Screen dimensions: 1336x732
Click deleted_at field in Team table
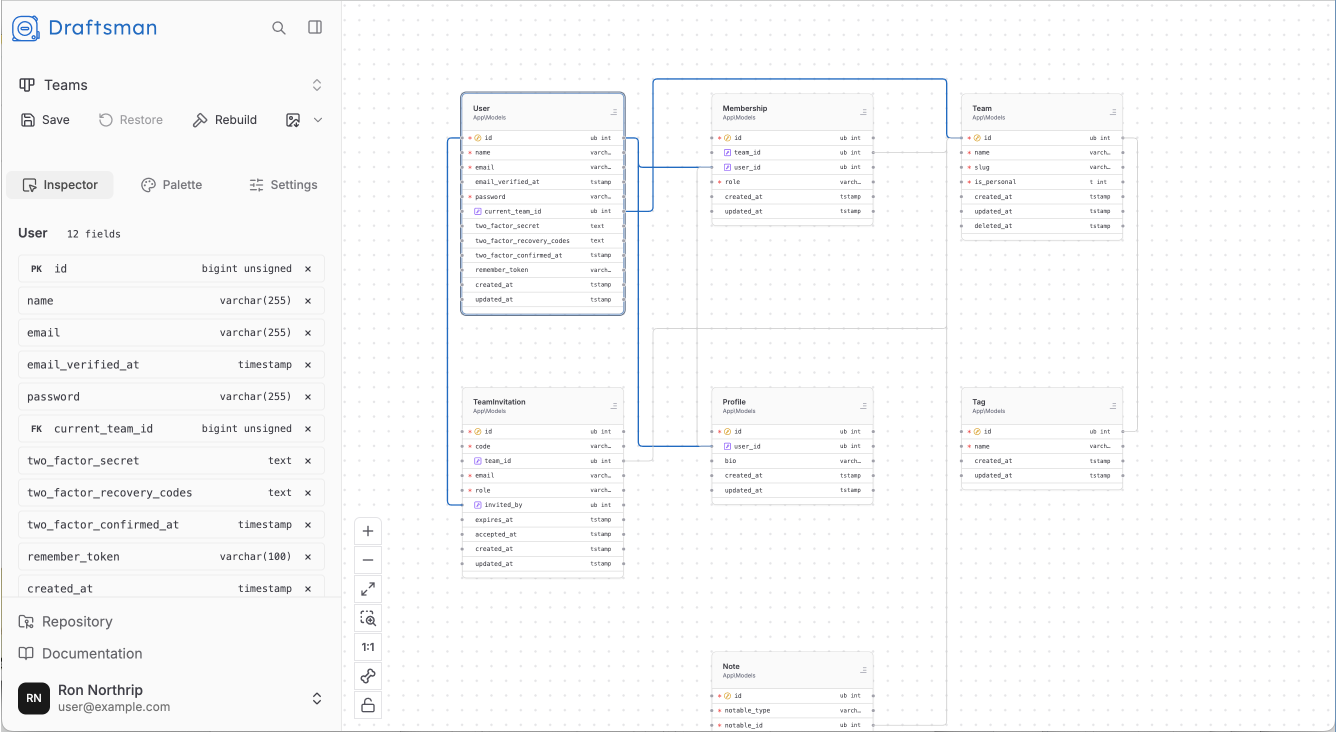tap(1042, 226)
